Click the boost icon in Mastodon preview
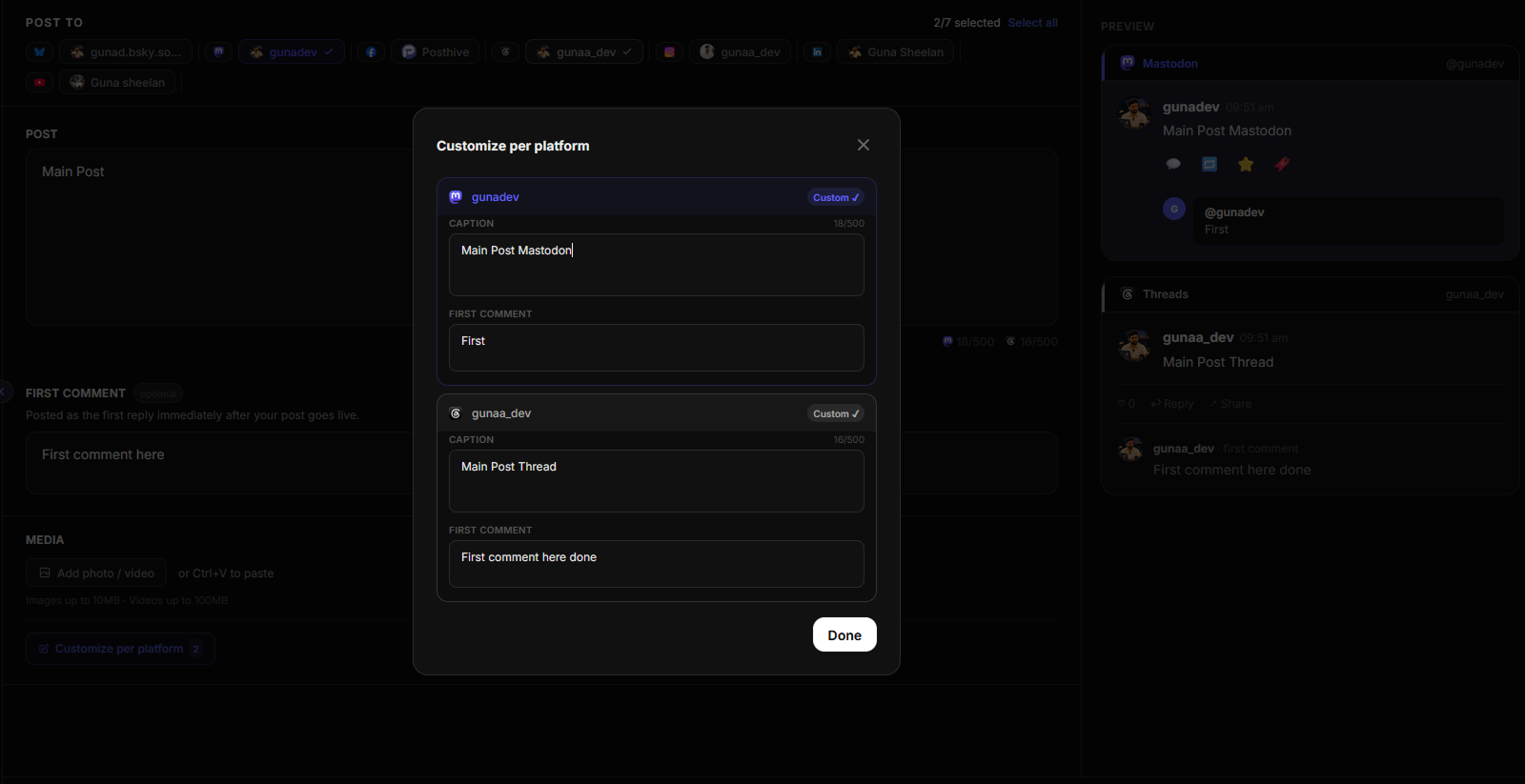 [x=1210, y=165]
